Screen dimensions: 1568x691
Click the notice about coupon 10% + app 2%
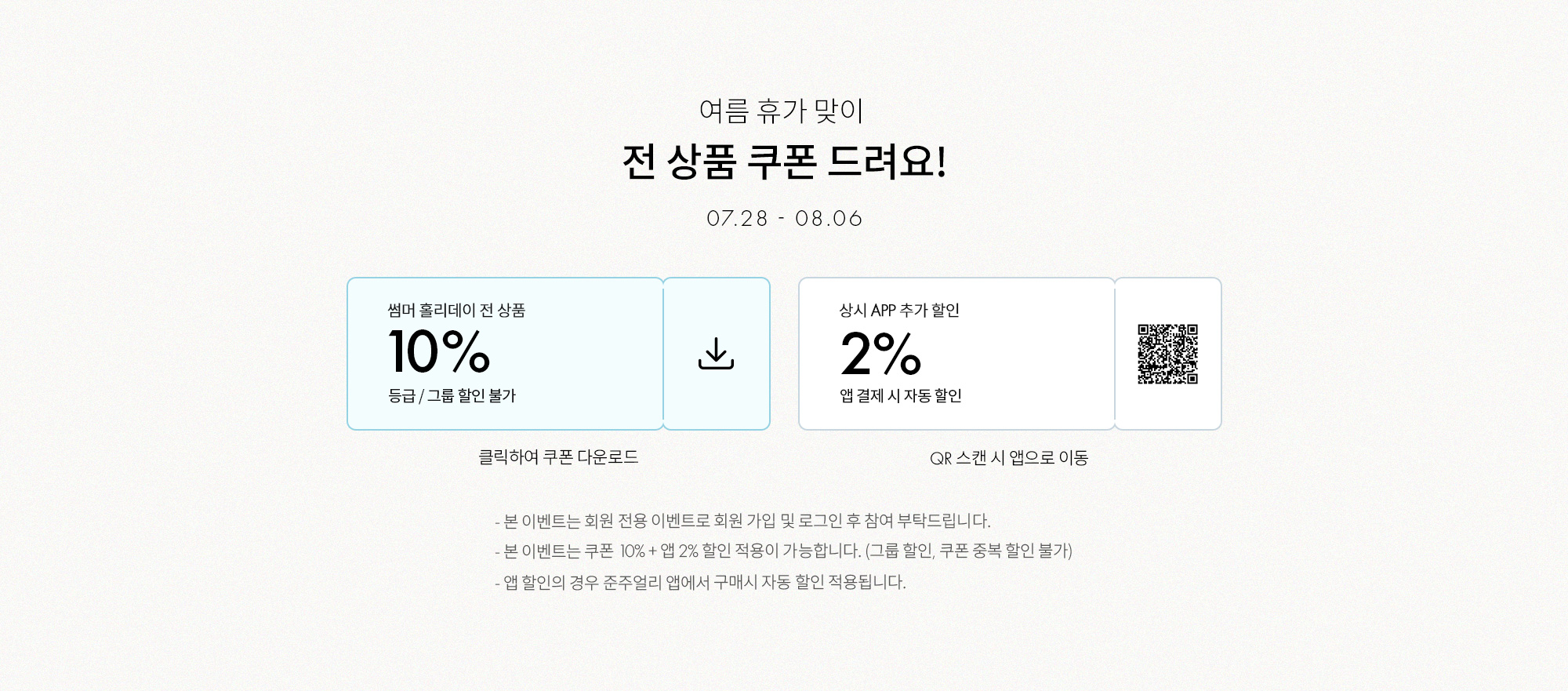(x=783, y=551)
